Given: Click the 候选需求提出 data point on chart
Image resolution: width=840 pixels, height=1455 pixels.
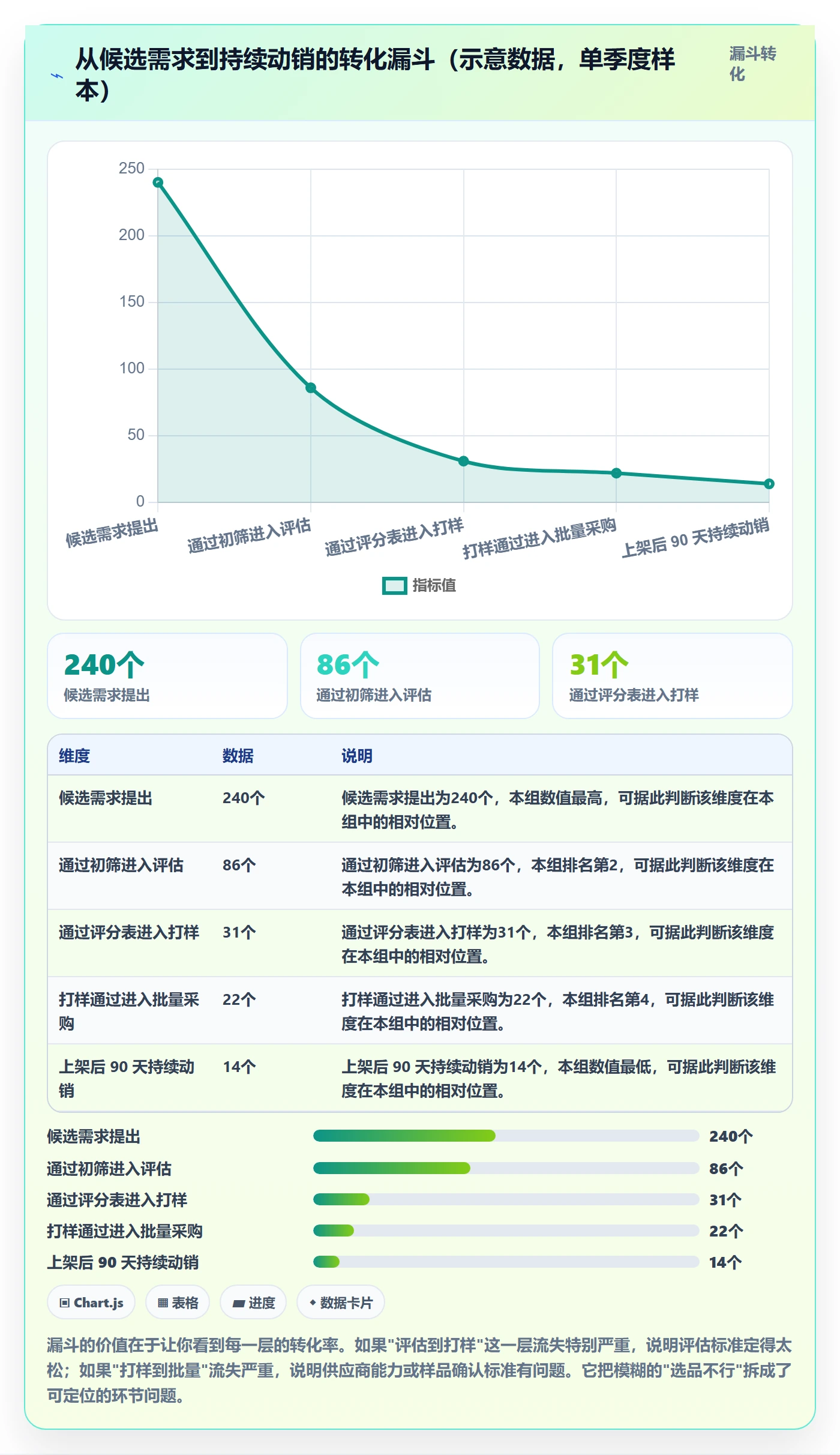Looking at the screenshot, I should (158, 182).
